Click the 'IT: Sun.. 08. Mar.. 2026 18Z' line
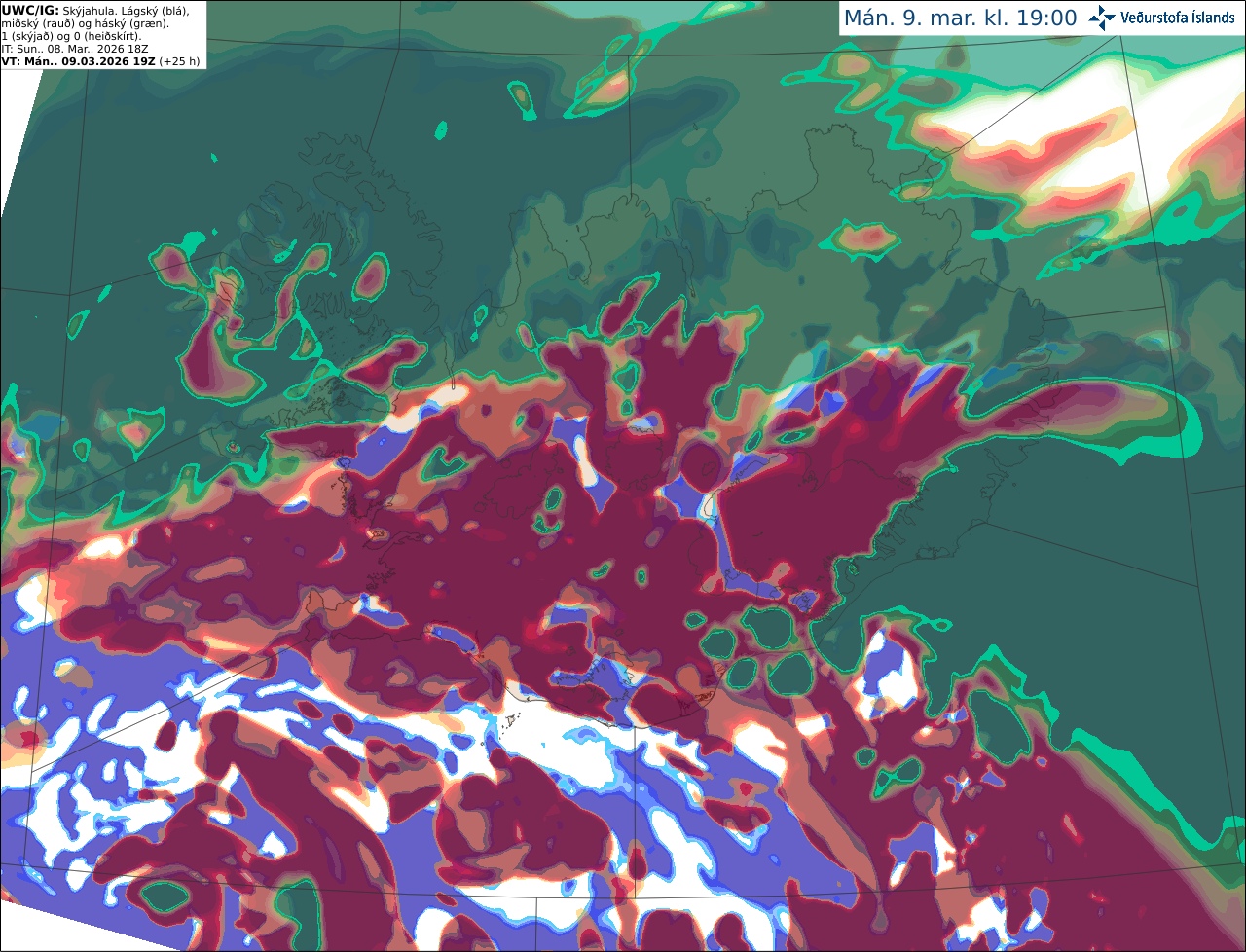 pyautogui.click(x=76, y=49)
